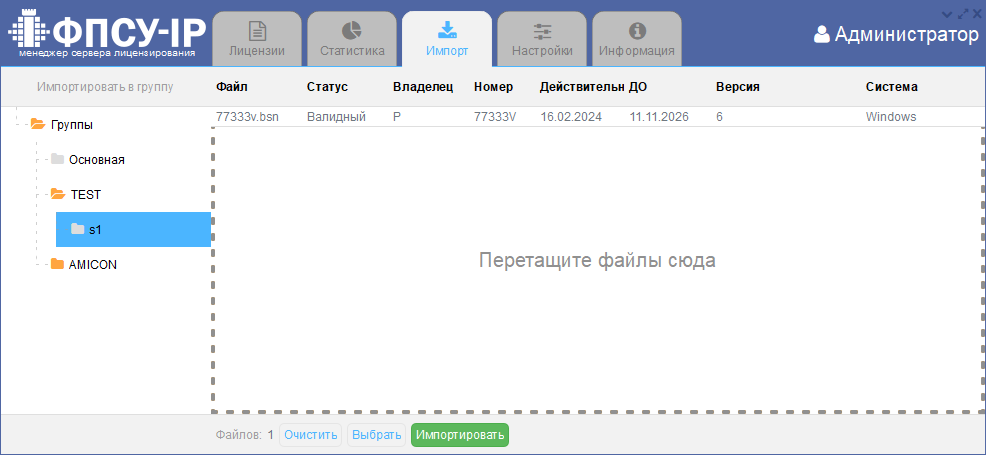Select the s1 subgroup
The width and height of the screenshot is (986, 455).
pos(95,230)
